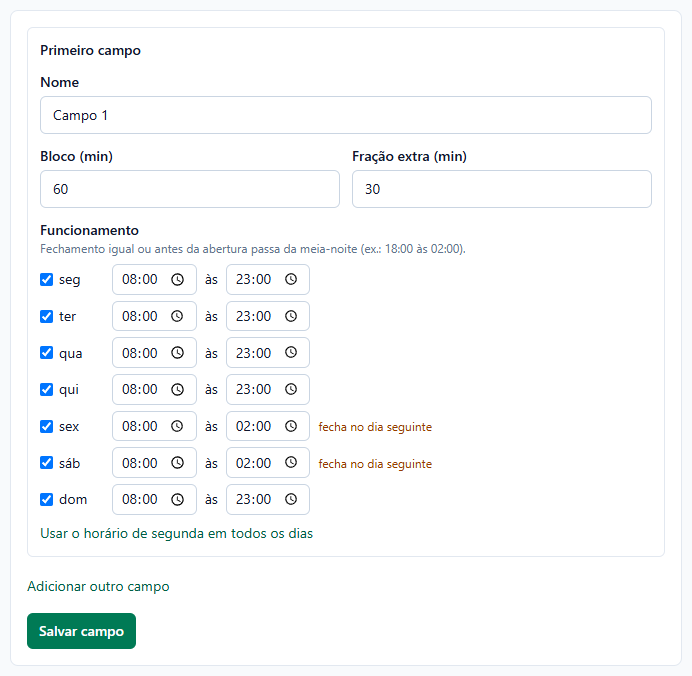Edit ter opening time 08:00

[154, 316]
